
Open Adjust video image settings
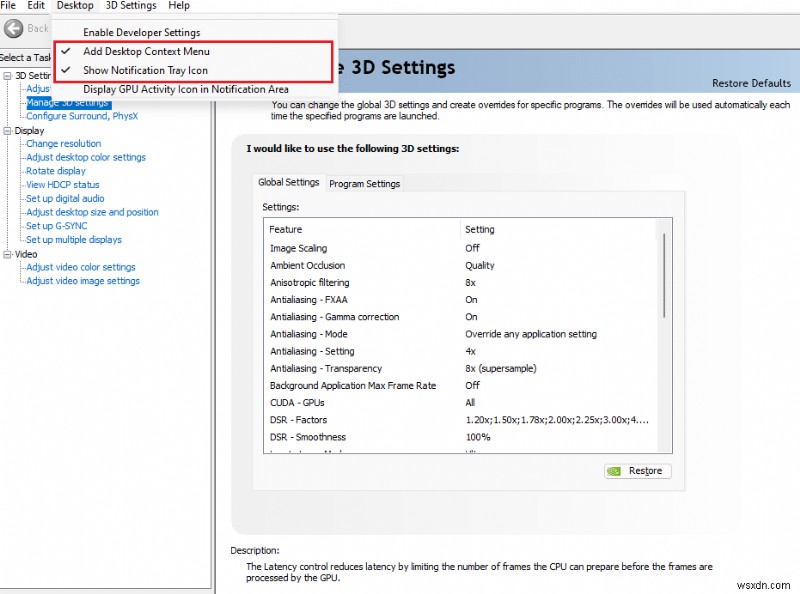(83, 281)
